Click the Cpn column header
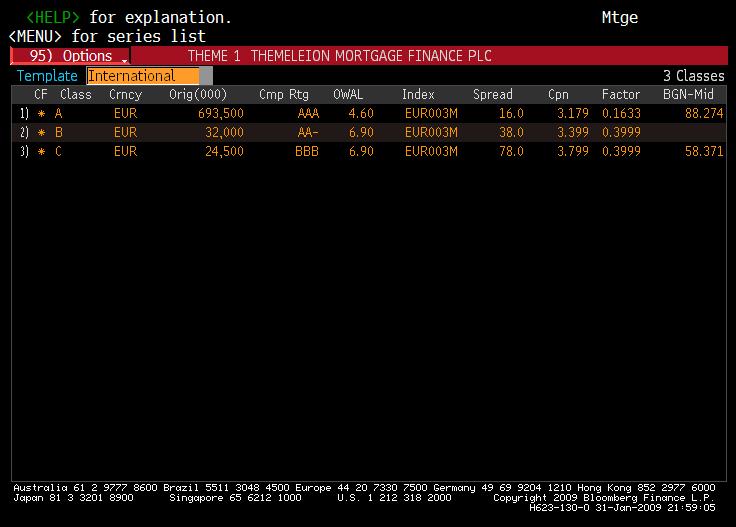Viewport: 736px width, 527px height. coord(558,95)
